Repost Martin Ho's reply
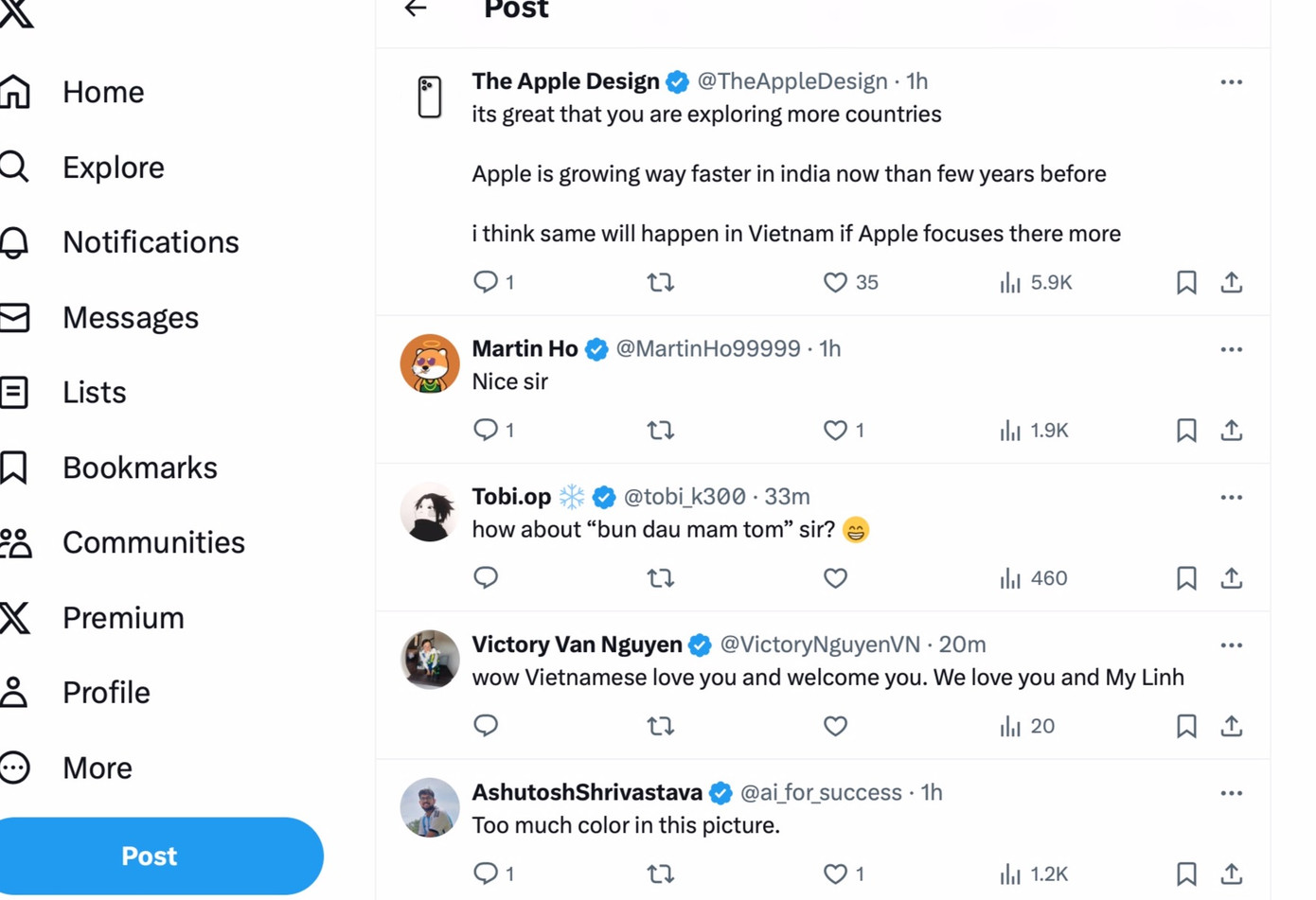The image size is (1316, 900). coord(660,431)
